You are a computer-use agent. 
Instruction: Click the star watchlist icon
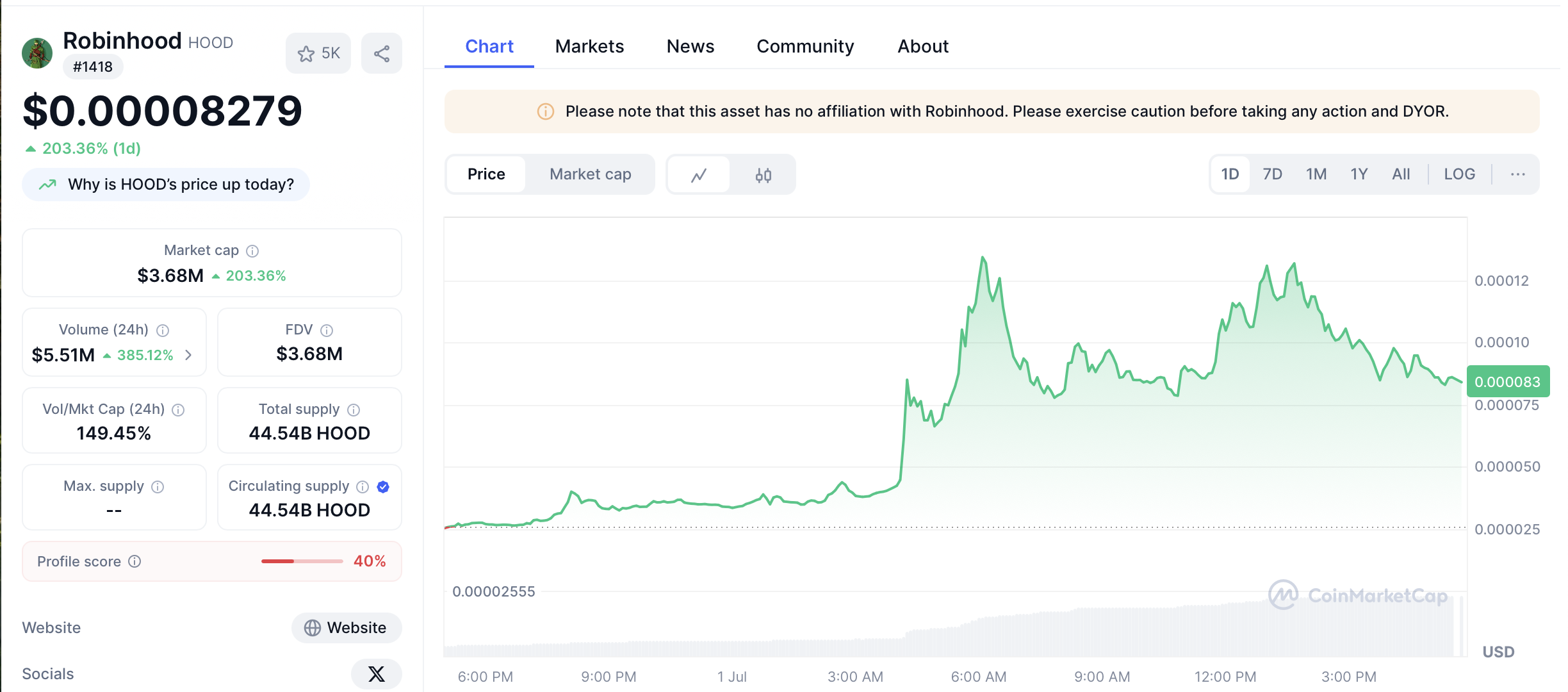click(306, 54)
